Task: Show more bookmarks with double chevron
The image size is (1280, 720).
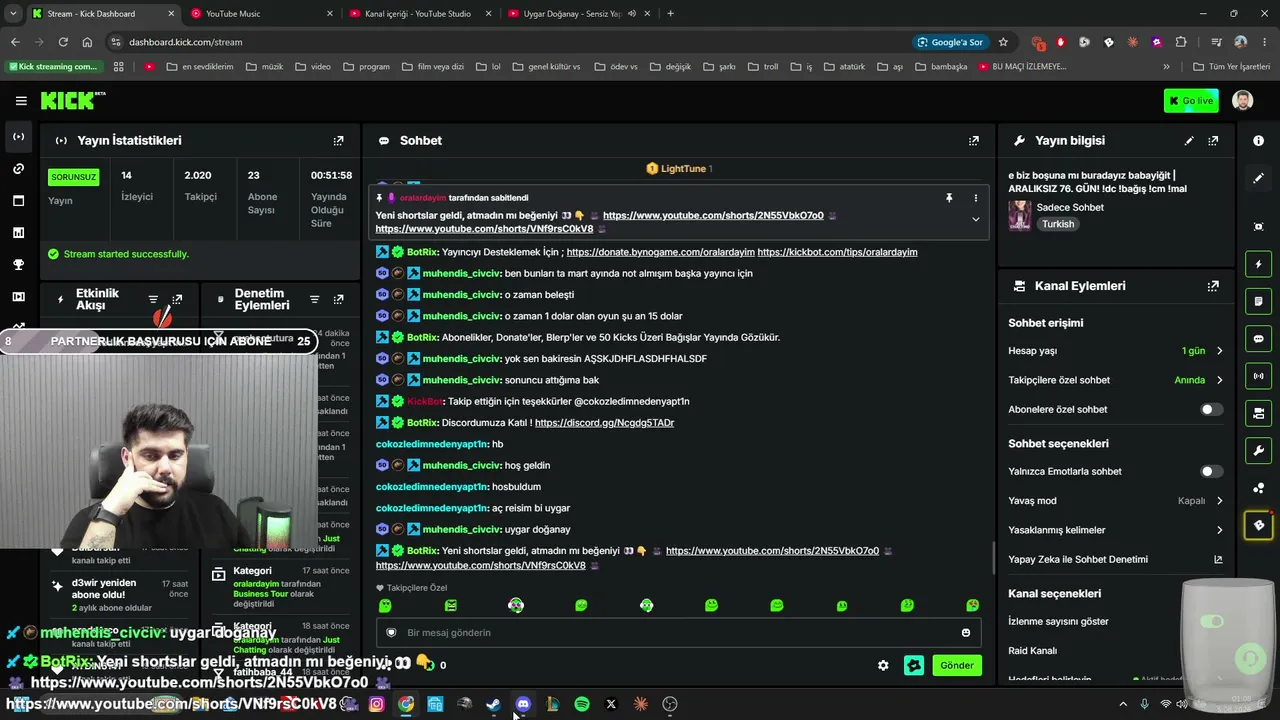Action: (x=1166, y=67)
